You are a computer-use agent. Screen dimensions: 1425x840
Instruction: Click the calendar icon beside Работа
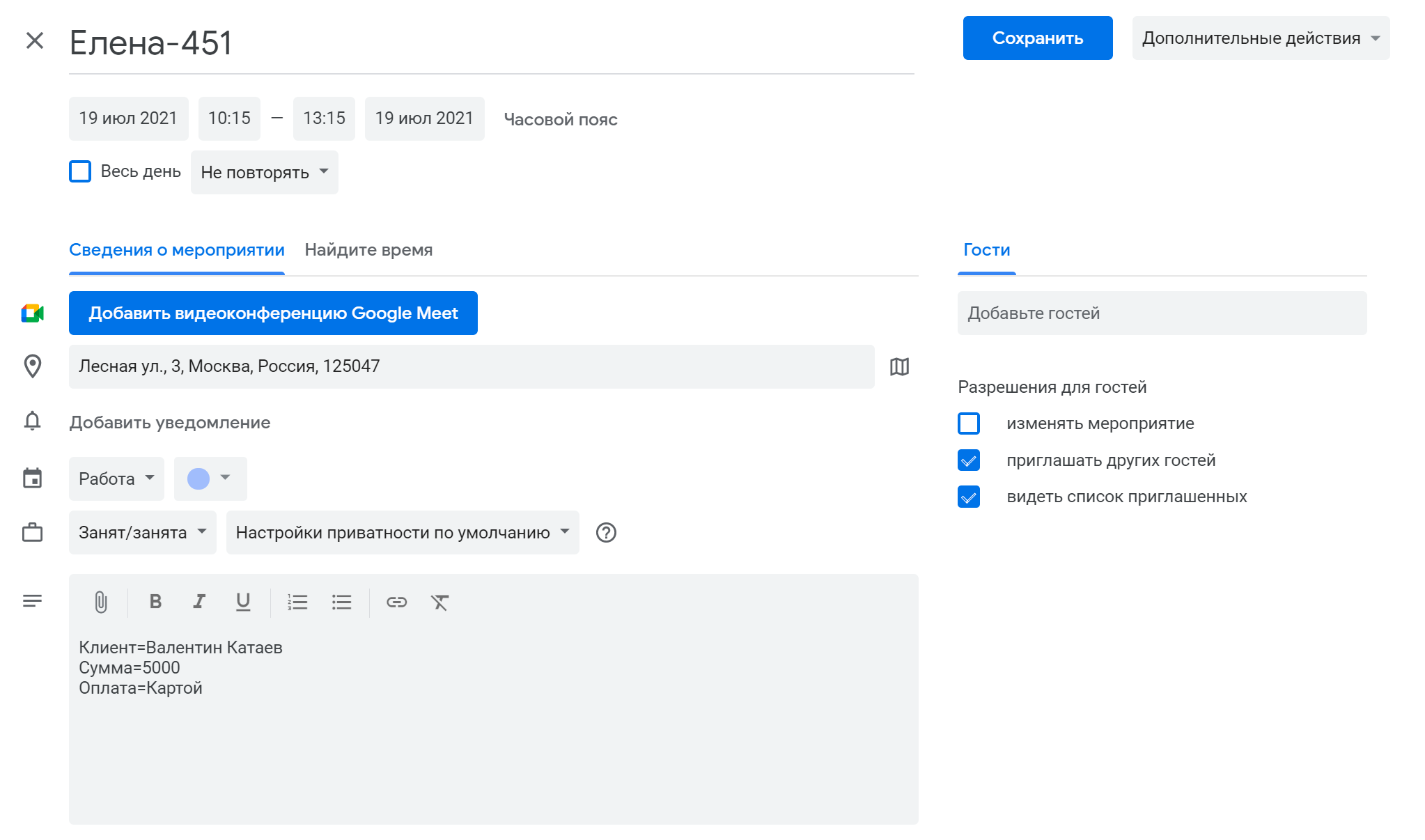click(x=33, y=479)
